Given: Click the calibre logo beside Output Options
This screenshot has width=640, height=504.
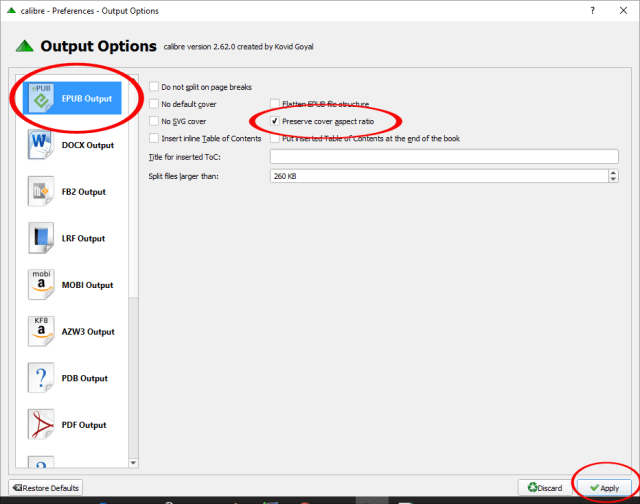Looking at the screenshot, I should [24, 46].
